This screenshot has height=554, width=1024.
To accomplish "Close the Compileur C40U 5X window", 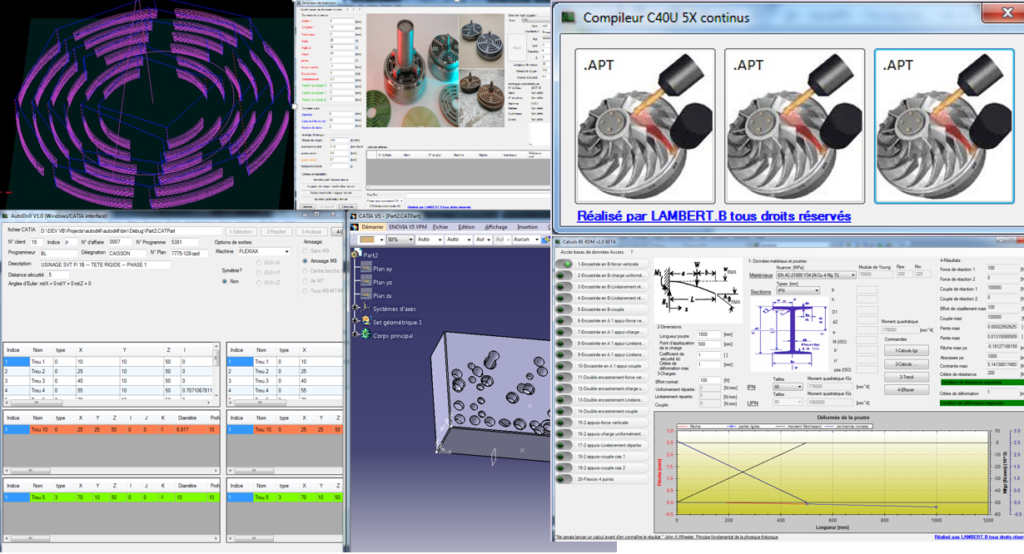I will (x=1006, y=13).
